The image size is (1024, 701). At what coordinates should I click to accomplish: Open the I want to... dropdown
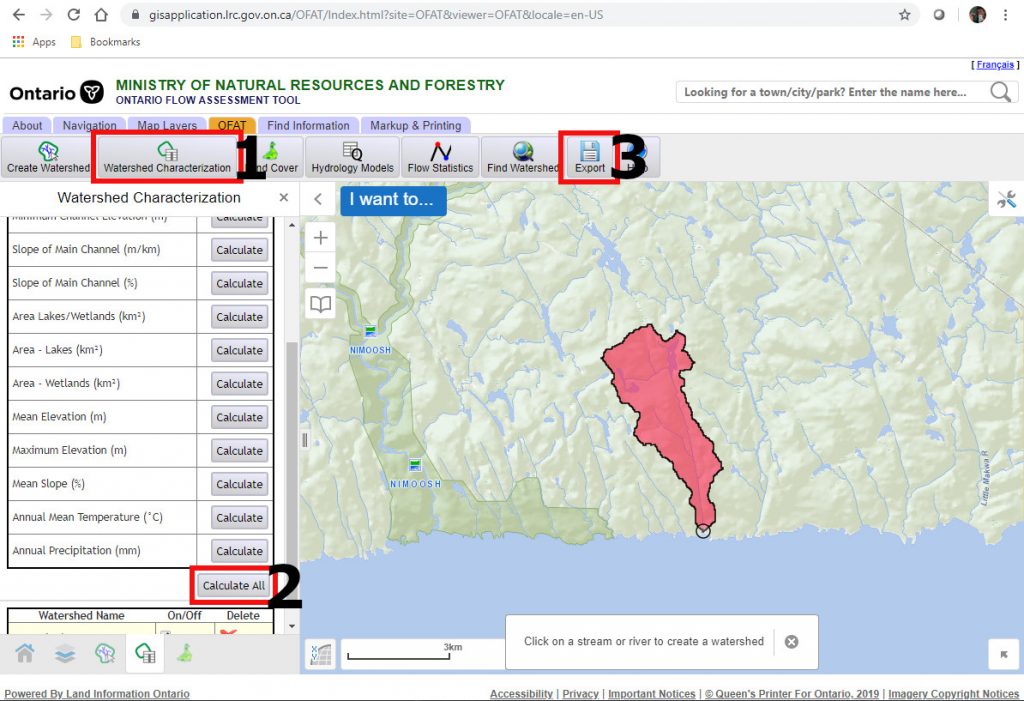tap(392, 200)
